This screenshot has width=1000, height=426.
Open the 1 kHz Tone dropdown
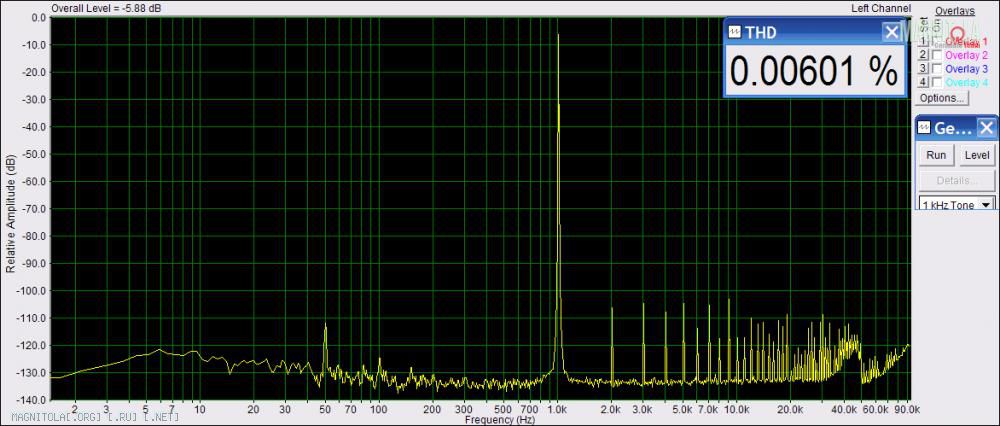click(987, 205)
